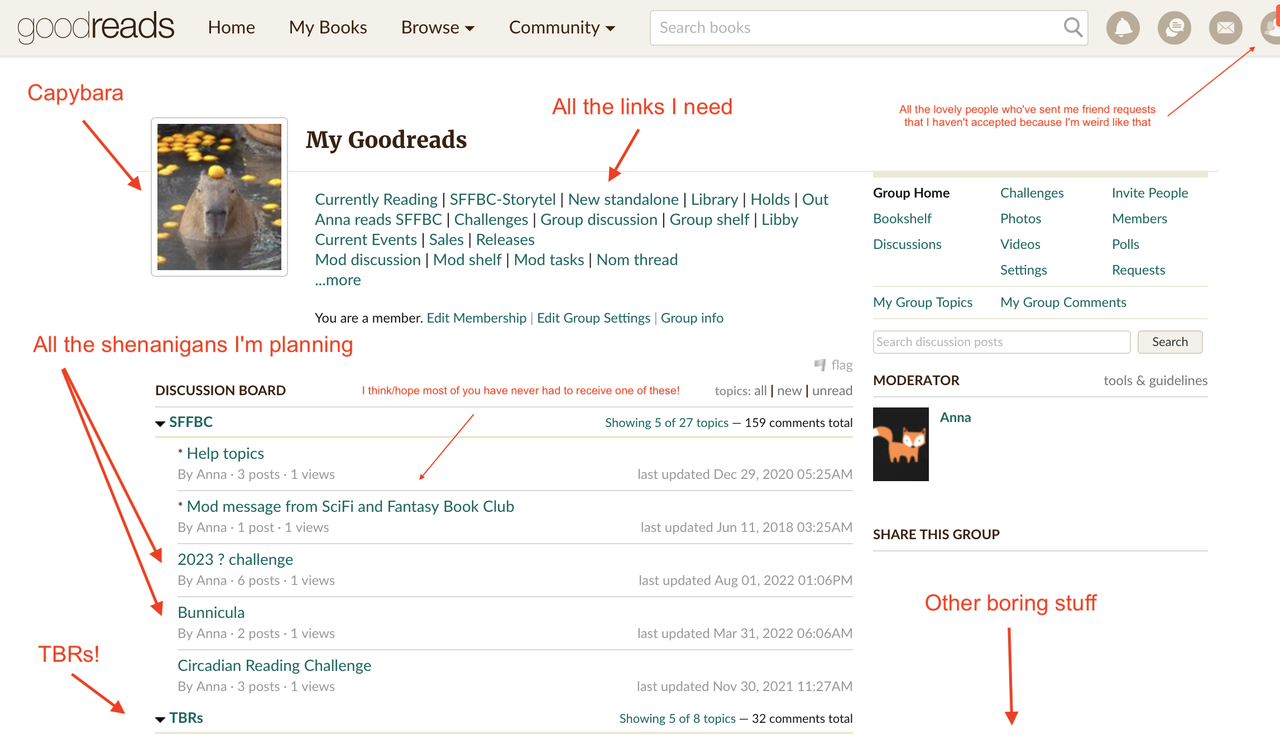Filter topics by unread
This screenshot has width=1280, height=739.
pos(832,391)
